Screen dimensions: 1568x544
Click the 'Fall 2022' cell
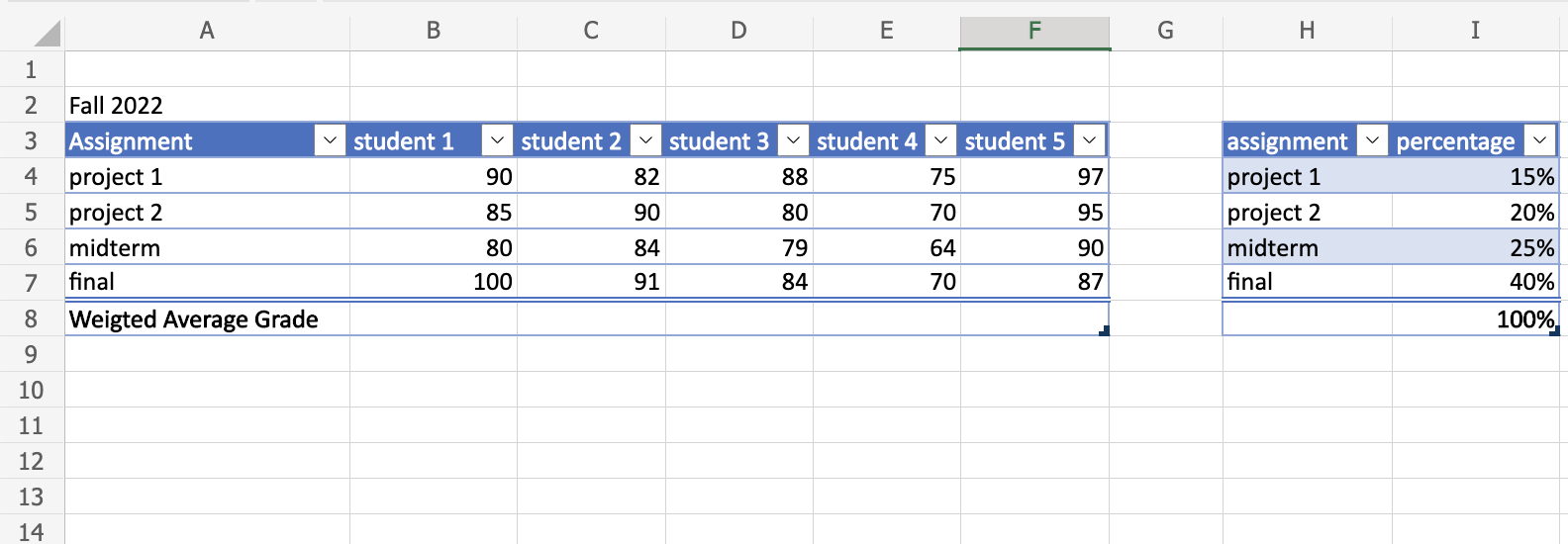pos(207,105)
